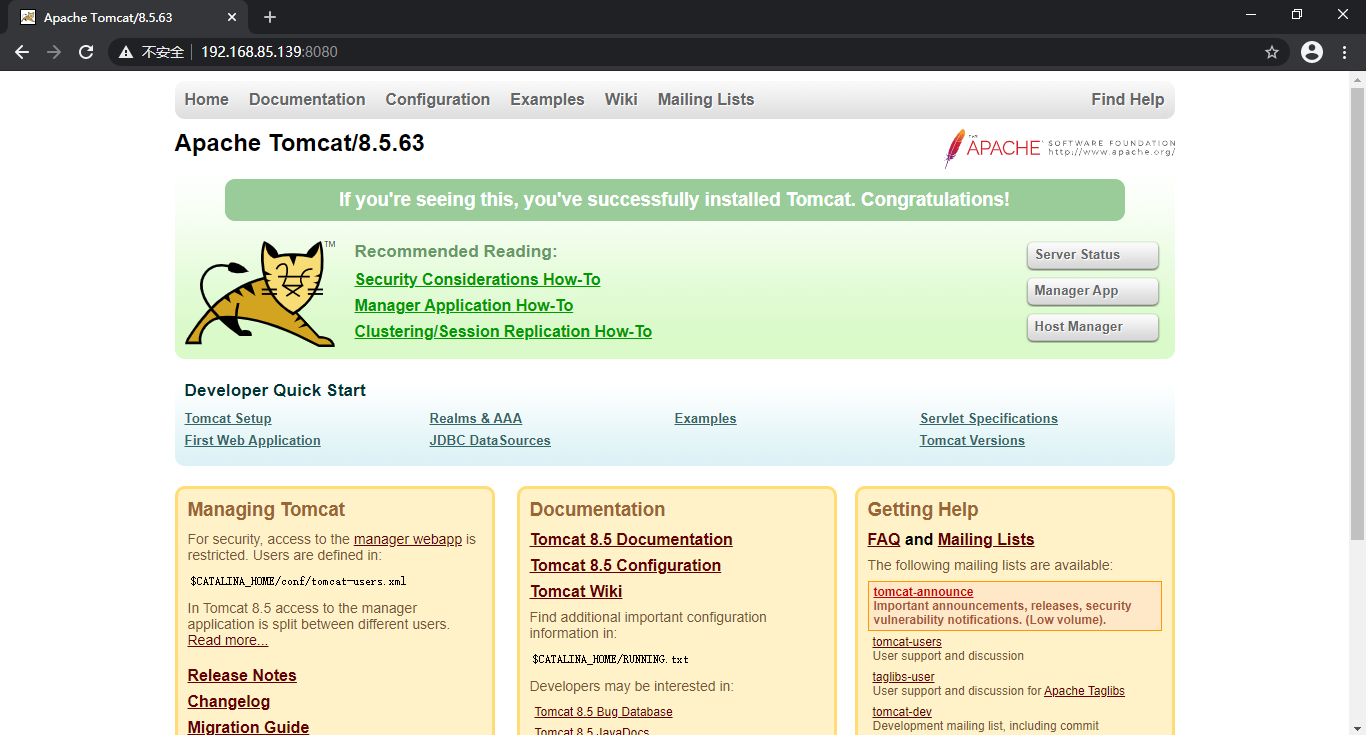1366x735 pixels.
Task: Open the Documentation nav item
Action: click(x=307, y=99)
